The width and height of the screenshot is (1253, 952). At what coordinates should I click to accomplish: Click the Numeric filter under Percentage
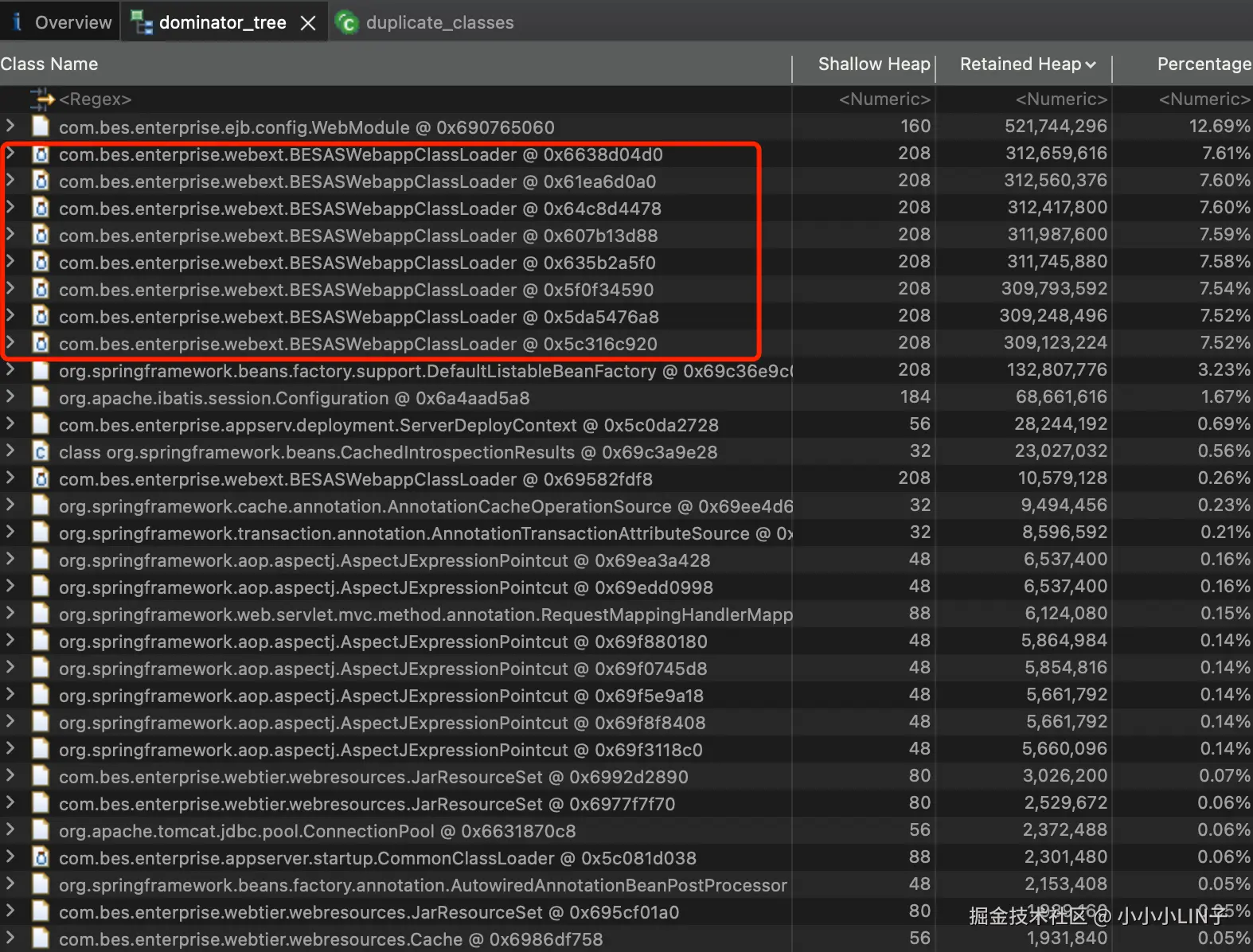click(1204, 99)
